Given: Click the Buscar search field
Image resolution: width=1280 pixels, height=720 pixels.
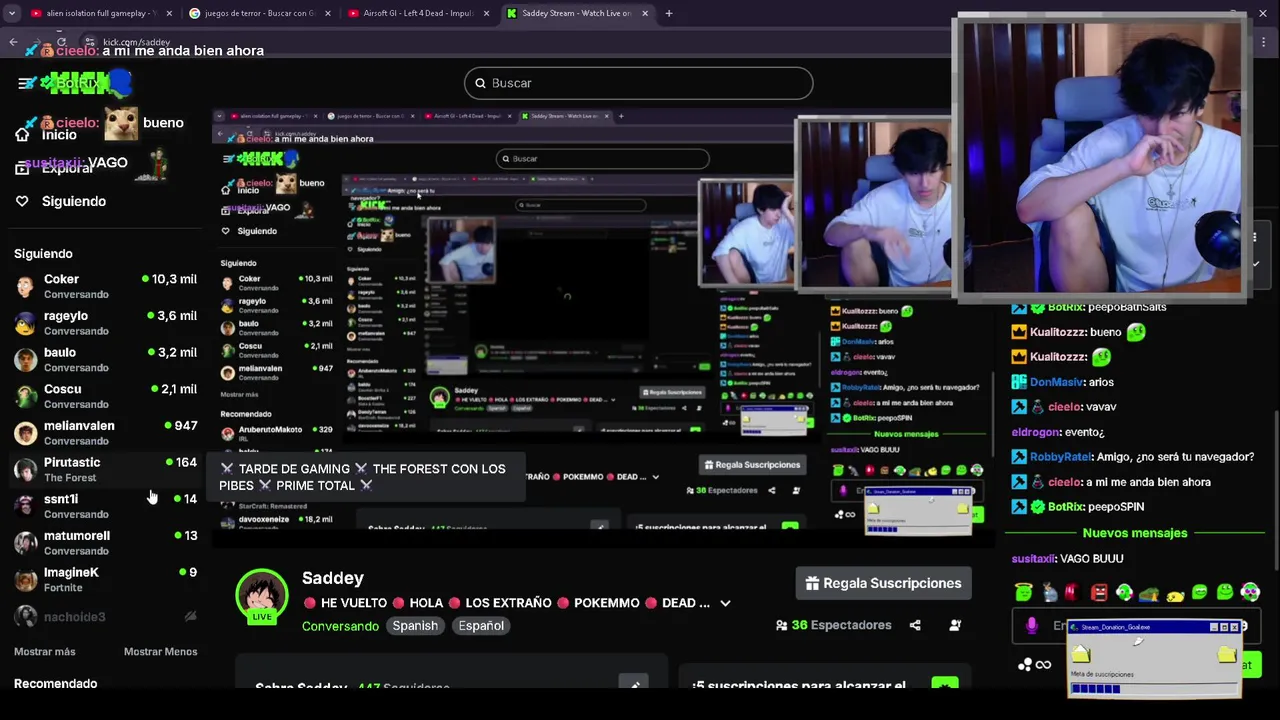Looking at the screenshot, I should 638,83.
